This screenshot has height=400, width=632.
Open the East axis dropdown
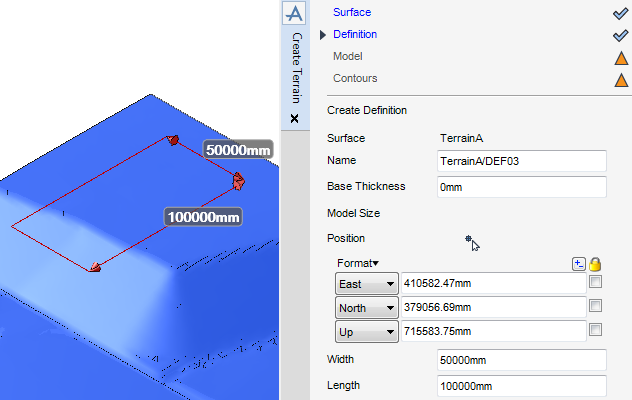[366, 284]
